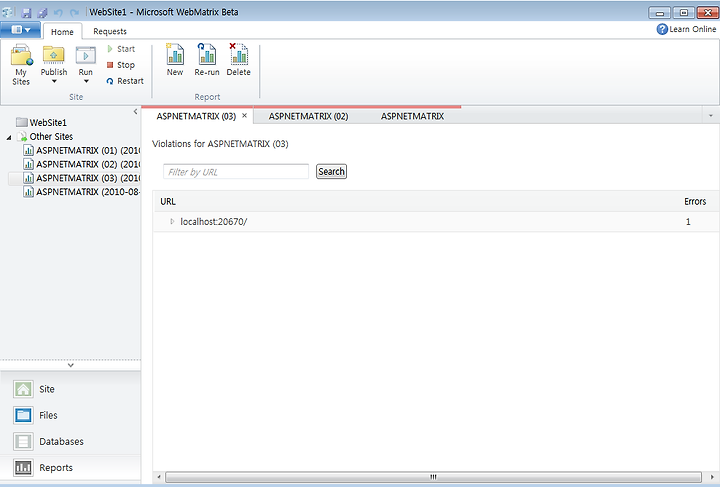The image size is (720, 487).
Task: Delete the report
Action: [238, 60]
